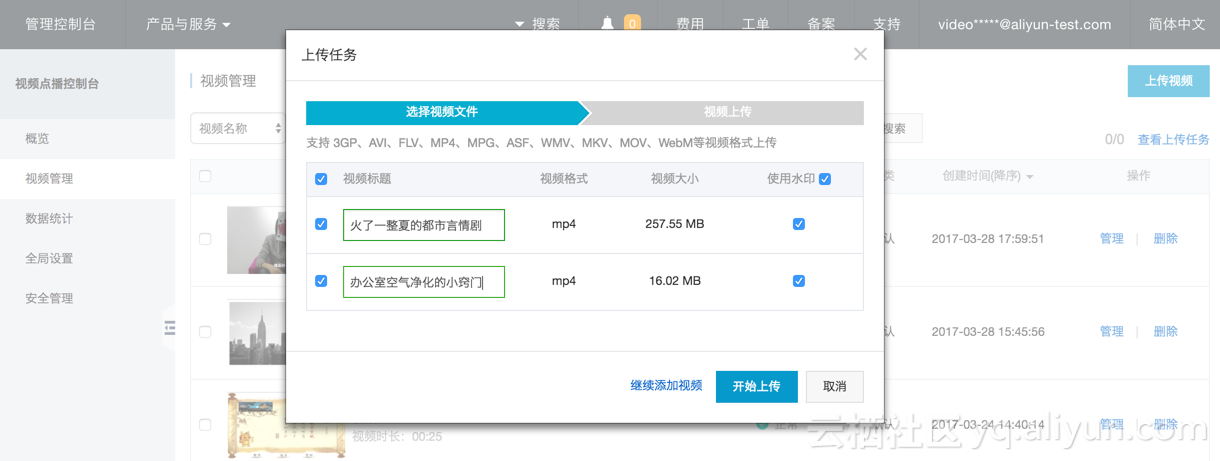This screenshot has width=1220, height=461.
Task: Click 开始上传 button
Action: 756,386
